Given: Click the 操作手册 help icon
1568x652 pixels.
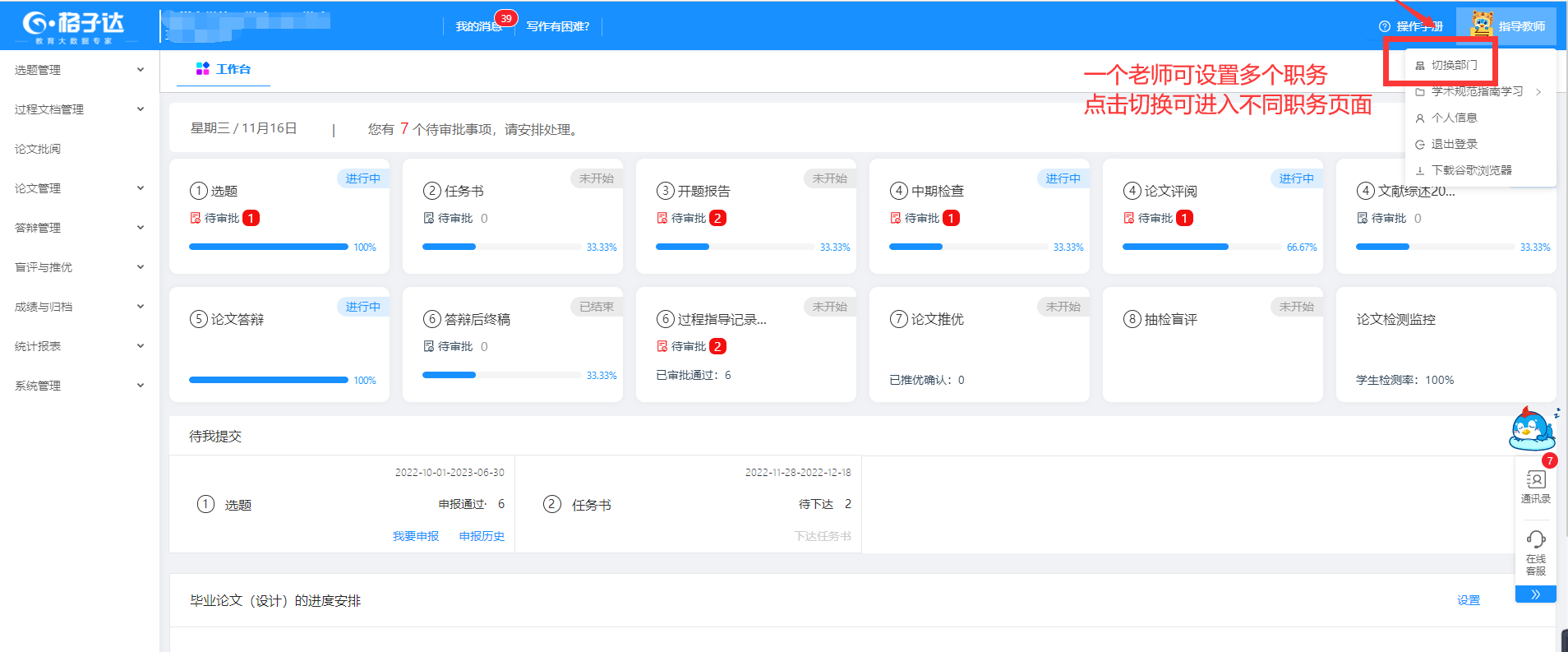Looking at the screenshot, I should click(1385, 26).
